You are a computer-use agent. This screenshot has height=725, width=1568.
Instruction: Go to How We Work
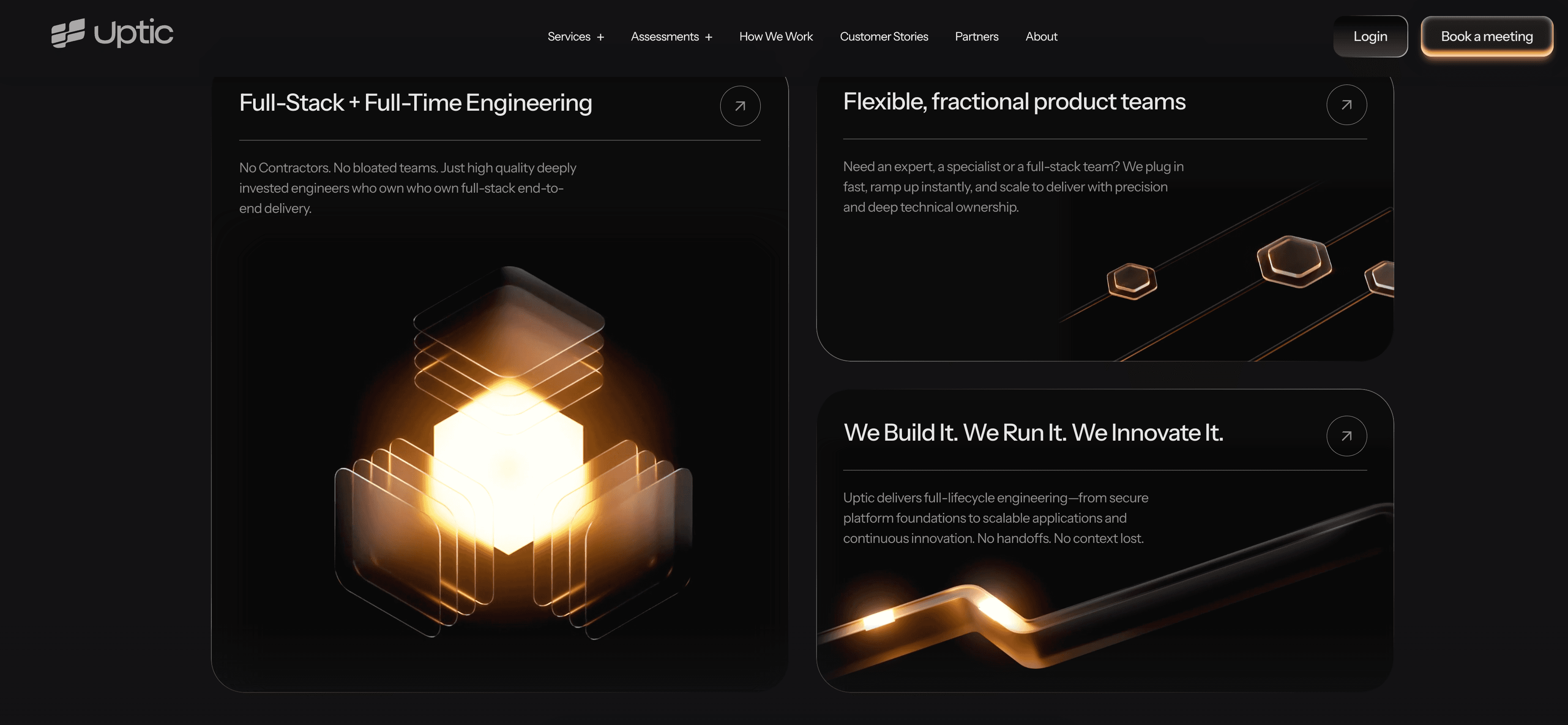pos(776,36)
